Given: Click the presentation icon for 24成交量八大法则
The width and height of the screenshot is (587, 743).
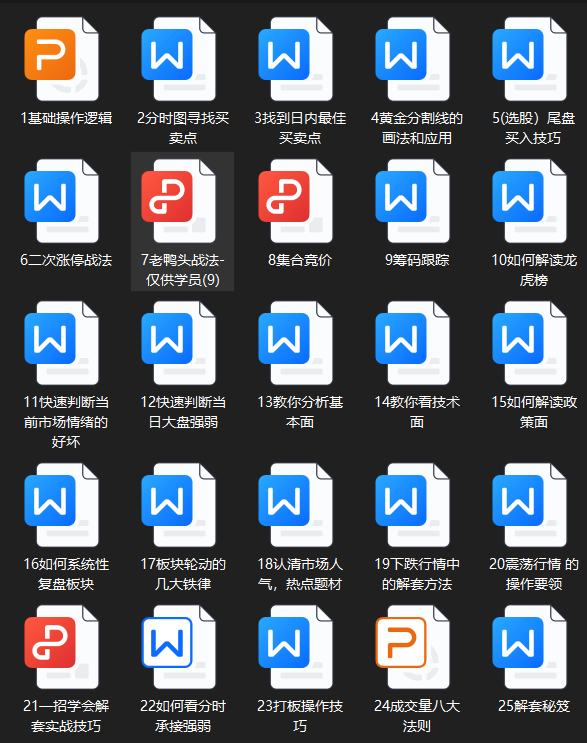Looking at the screenshot, I should point(413,647).
